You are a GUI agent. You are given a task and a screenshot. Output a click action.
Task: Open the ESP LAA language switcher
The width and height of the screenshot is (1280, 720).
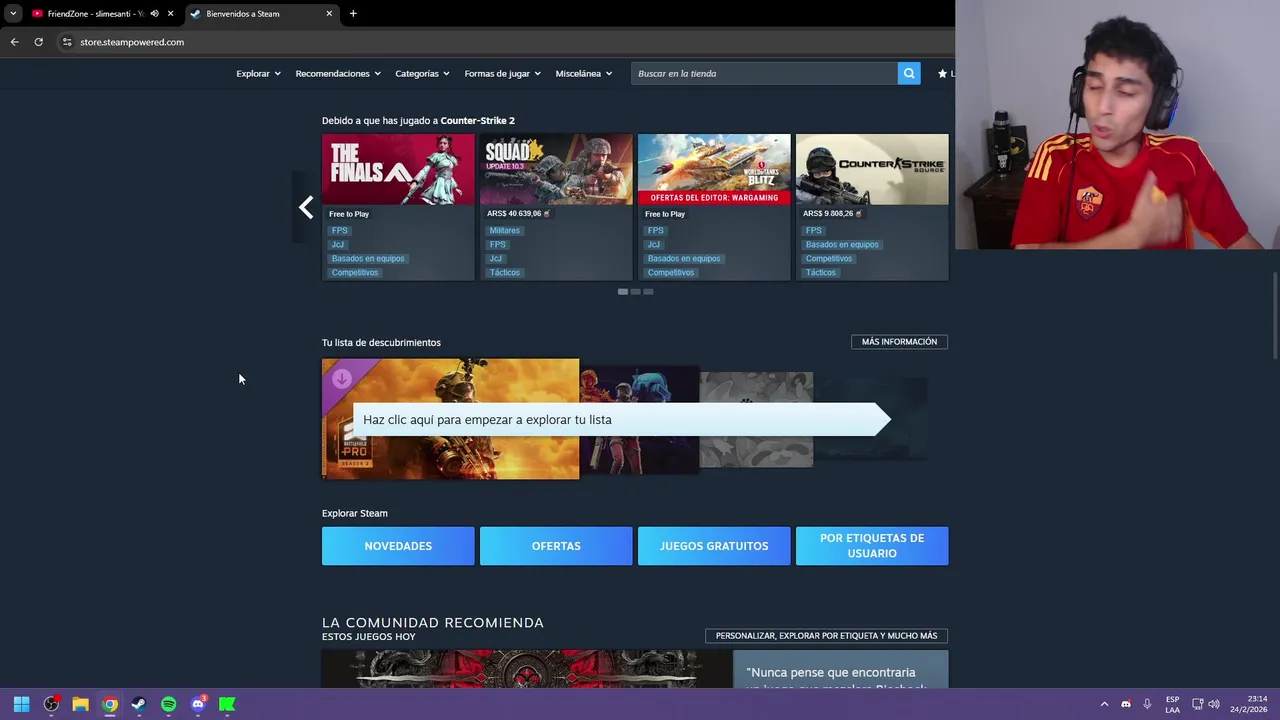pyautogui.click(x=1172, y=704)
